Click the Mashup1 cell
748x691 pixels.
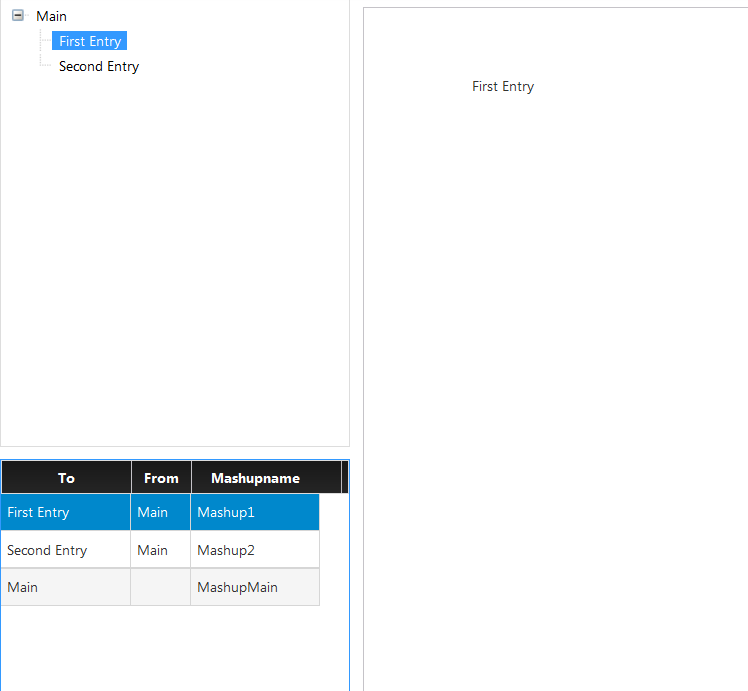255,512
